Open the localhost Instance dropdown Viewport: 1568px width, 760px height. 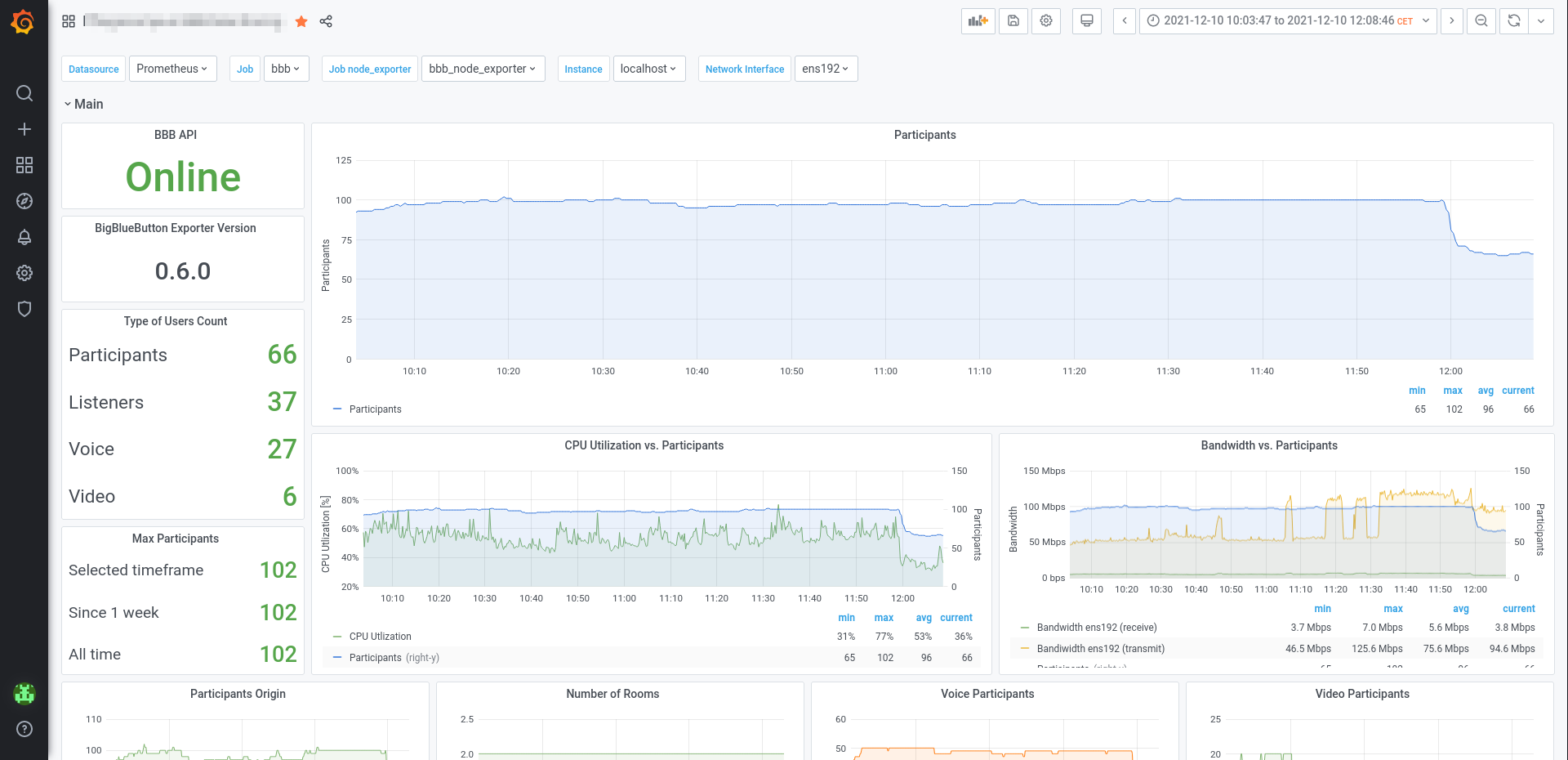(648, 69)
